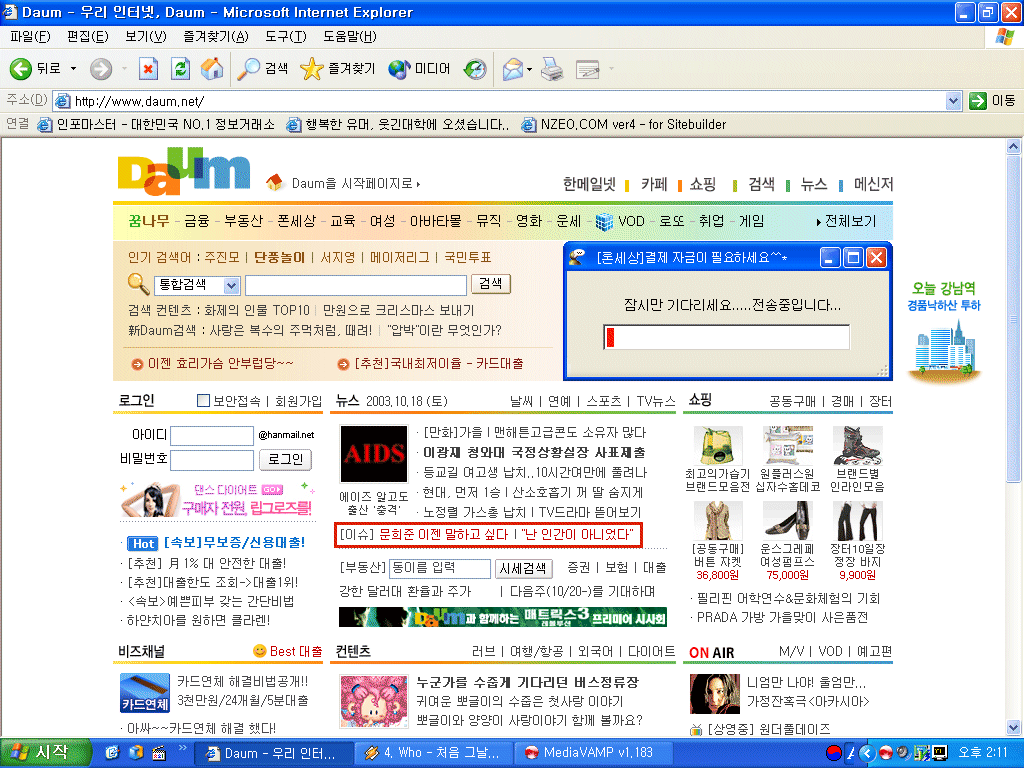
Task: Click the Daum logo
Action: [x=184, y=170]
